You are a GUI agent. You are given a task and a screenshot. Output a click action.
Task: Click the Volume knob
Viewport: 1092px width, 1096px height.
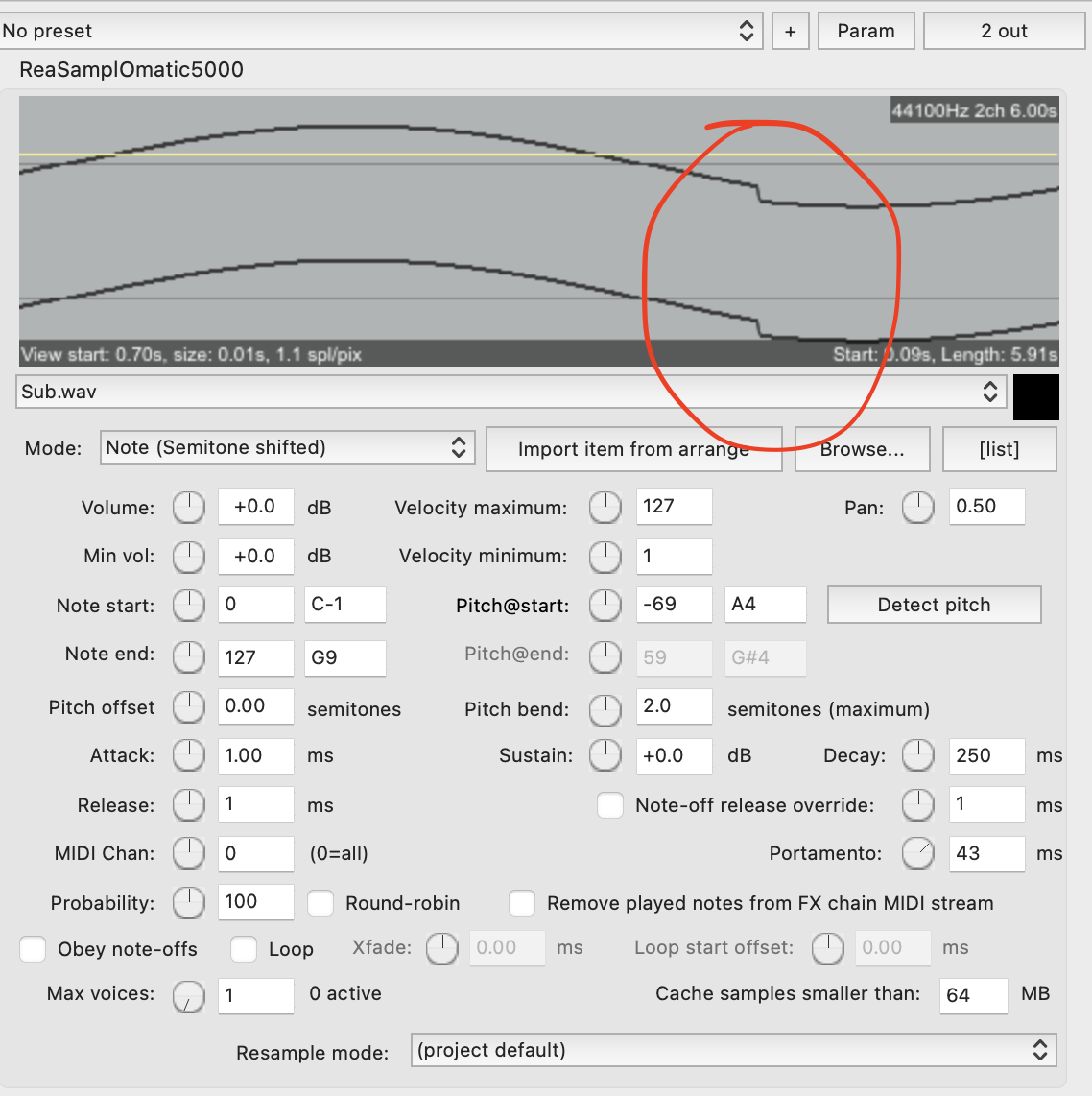pyautogui.click(x=189, y=508)
